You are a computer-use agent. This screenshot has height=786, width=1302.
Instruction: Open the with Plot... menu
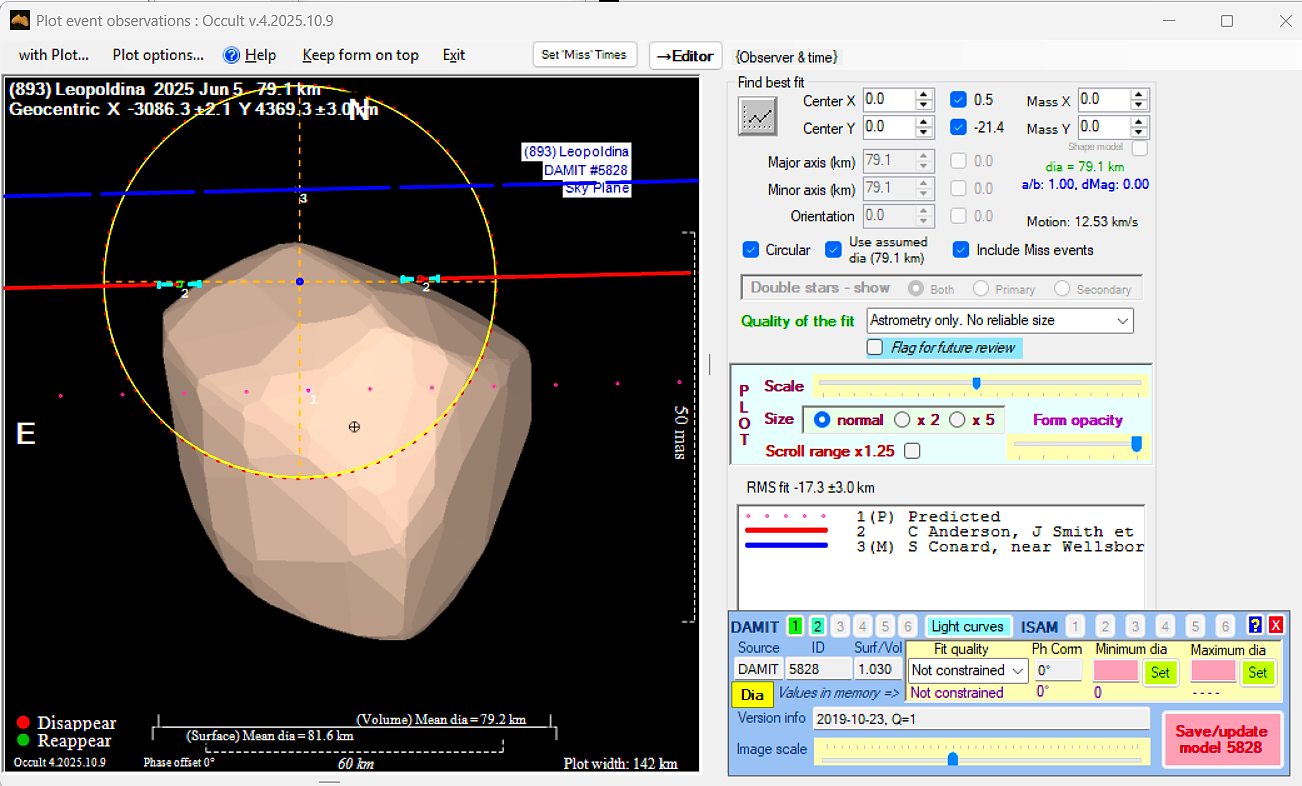(x=54, y=55)
